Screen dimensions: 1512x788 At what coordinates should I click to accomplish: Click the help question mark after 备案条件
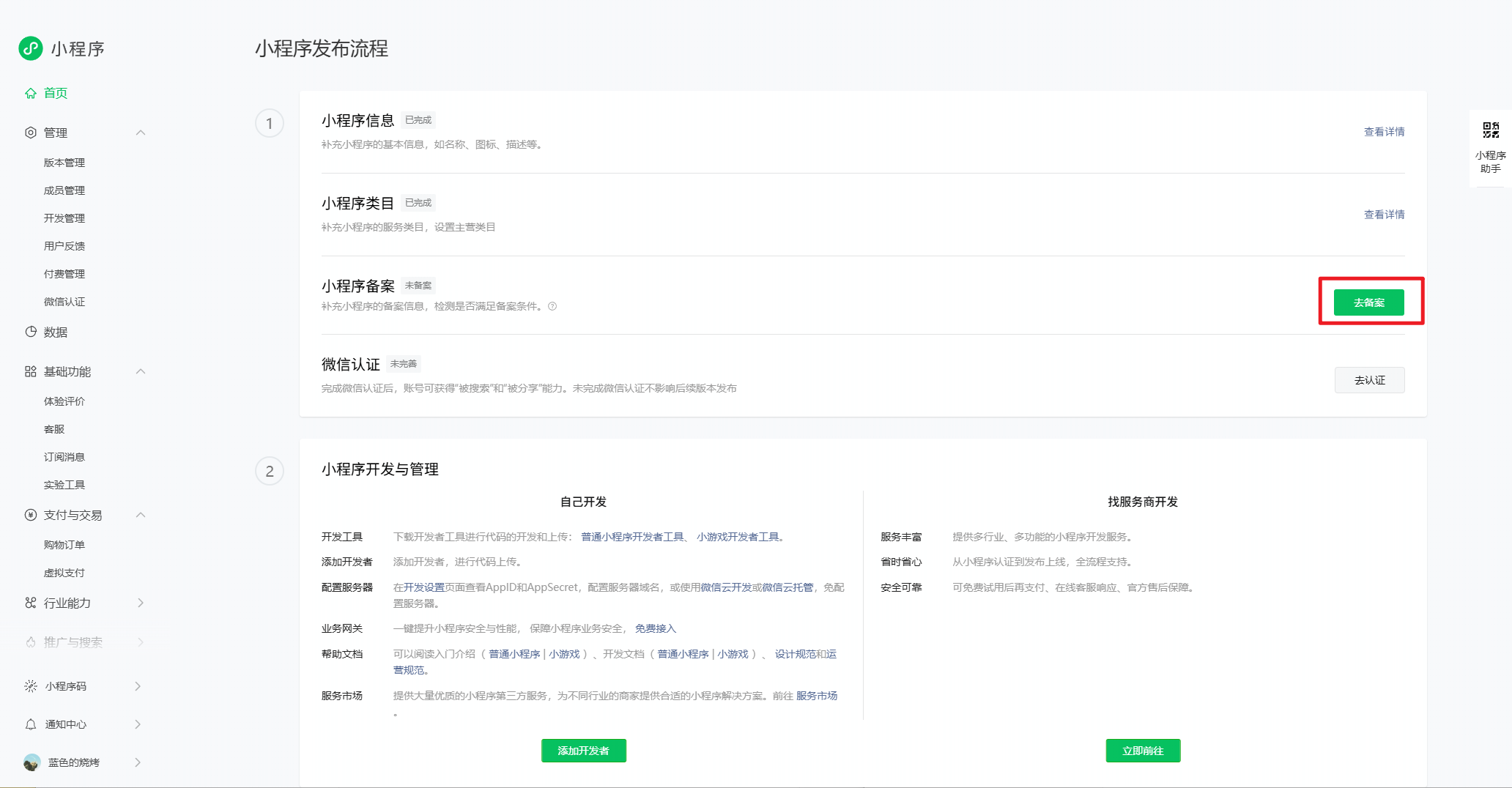pyautogui.click(x=552, y=306)
